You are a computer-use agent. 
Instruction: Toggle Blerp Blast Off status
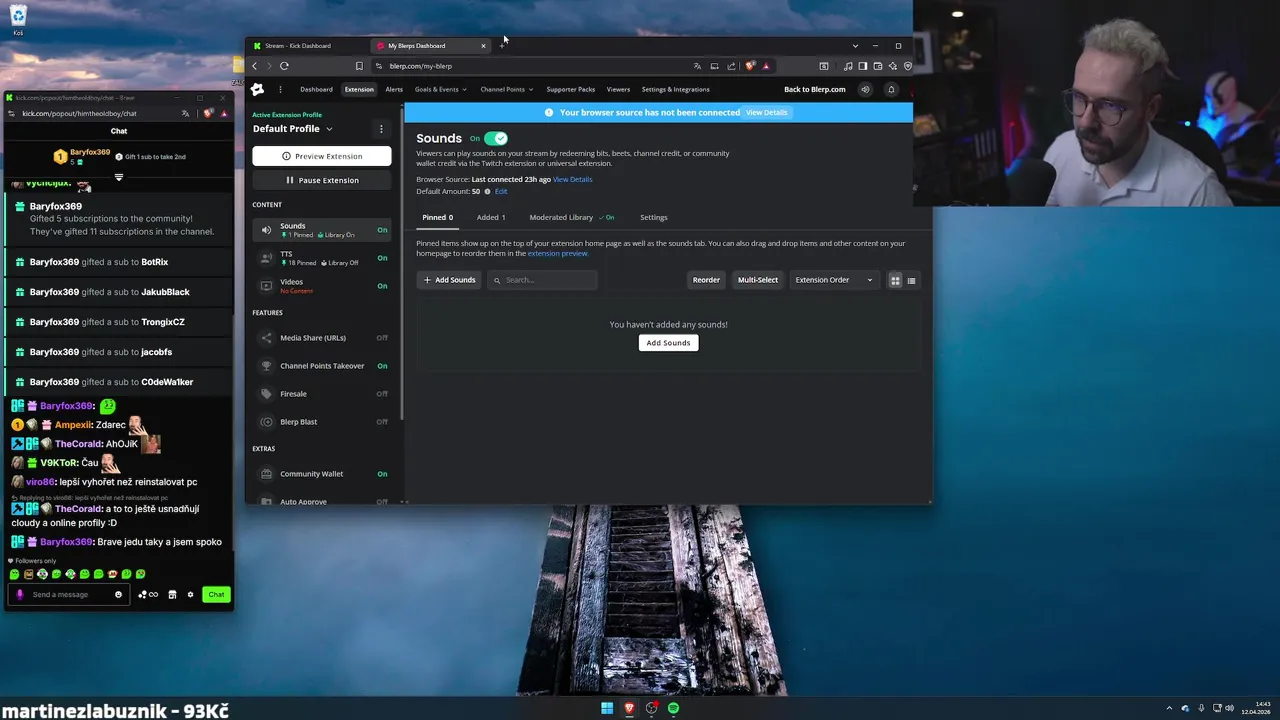(382, 422)
